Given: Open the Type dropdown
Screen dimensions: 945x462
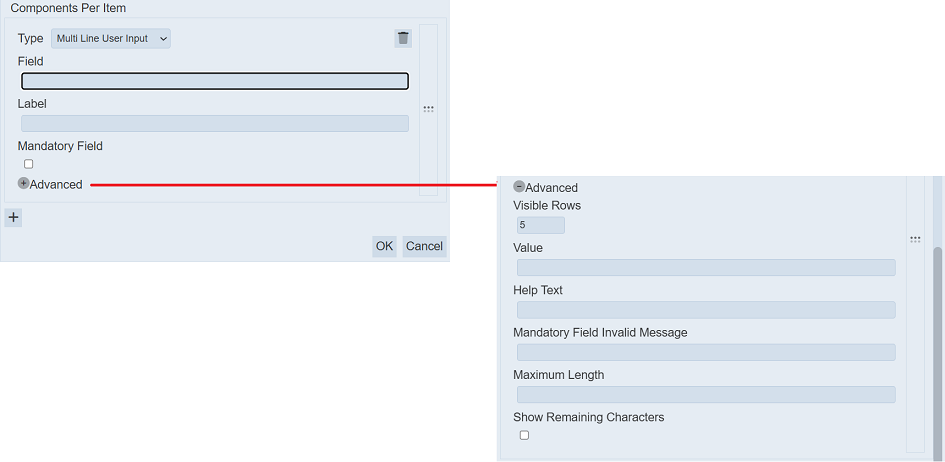Looking at the screenshot, I should [x=111, y=39].
